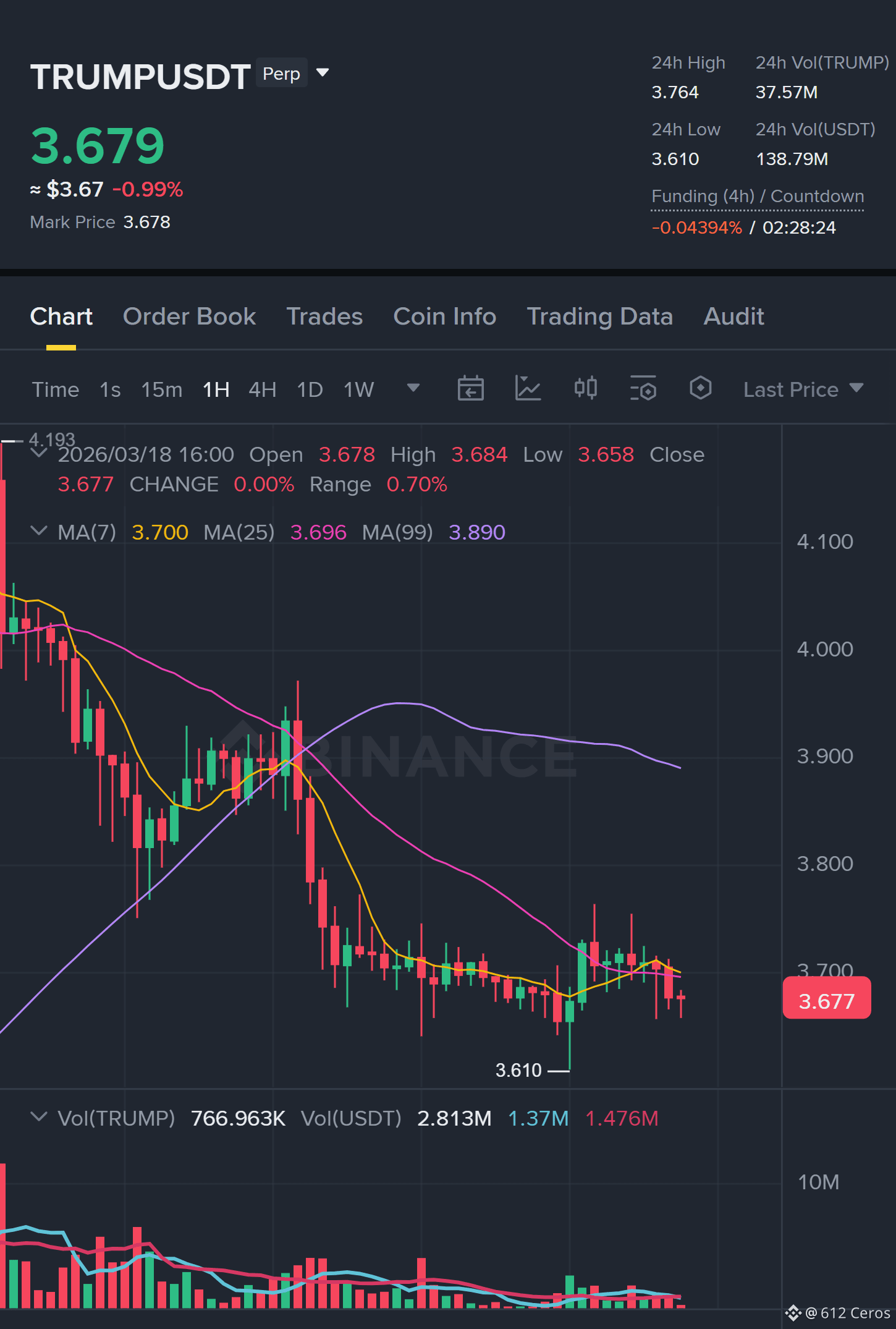The width and height of the screenshot is (896, 1329).
Task: Open the candlestick chart style icon
Action: coord(585,388)
